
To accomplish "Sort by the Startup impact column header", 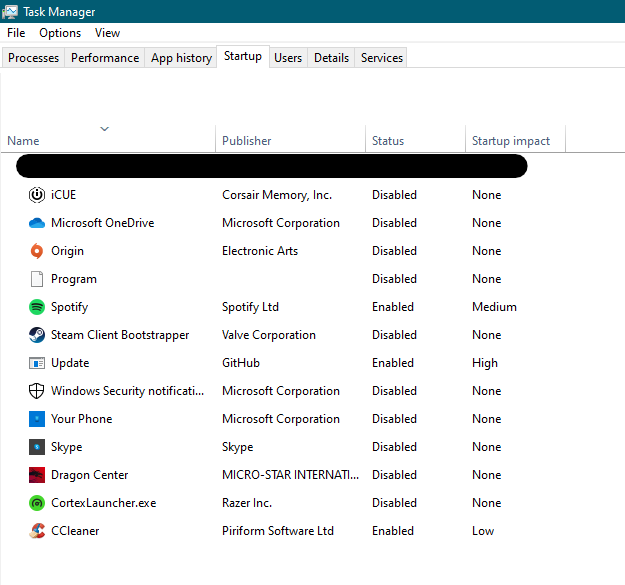I will pyautogui.click(x=511, y=141).
